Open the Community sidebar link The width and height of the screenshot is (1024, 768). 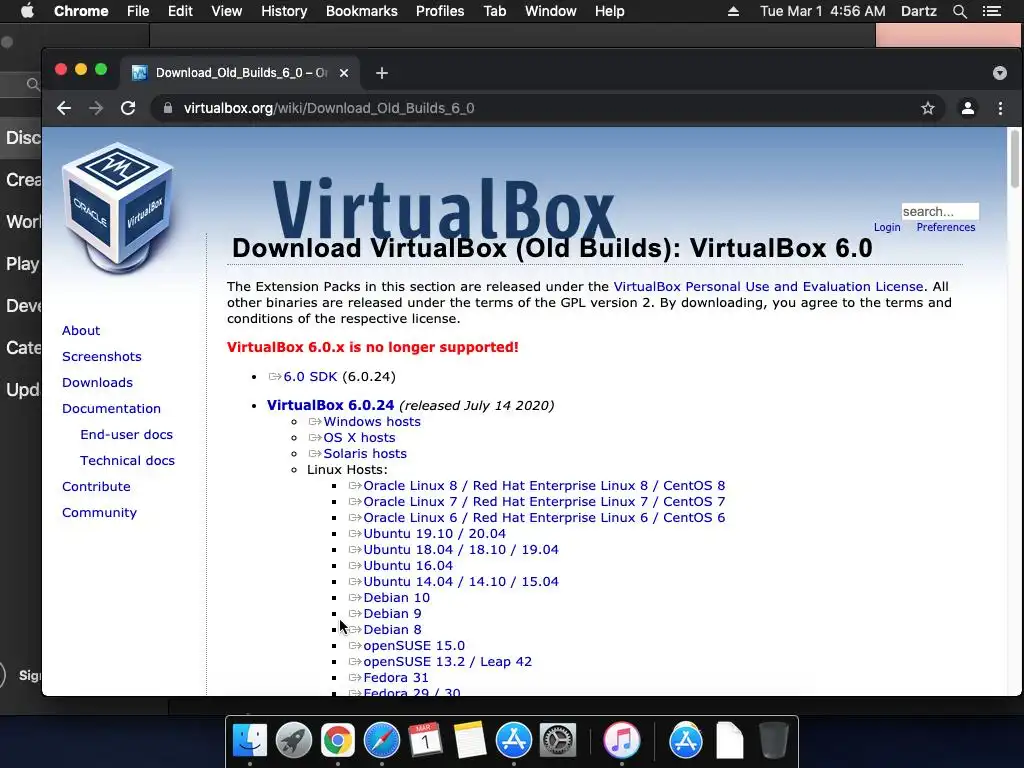point(99,513)
